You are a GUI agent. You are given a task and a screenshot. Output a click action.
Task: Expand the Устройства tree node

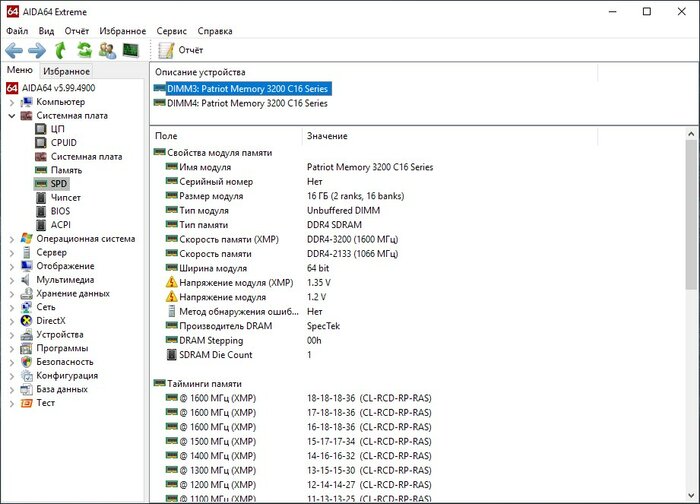(x=12, y=335)
